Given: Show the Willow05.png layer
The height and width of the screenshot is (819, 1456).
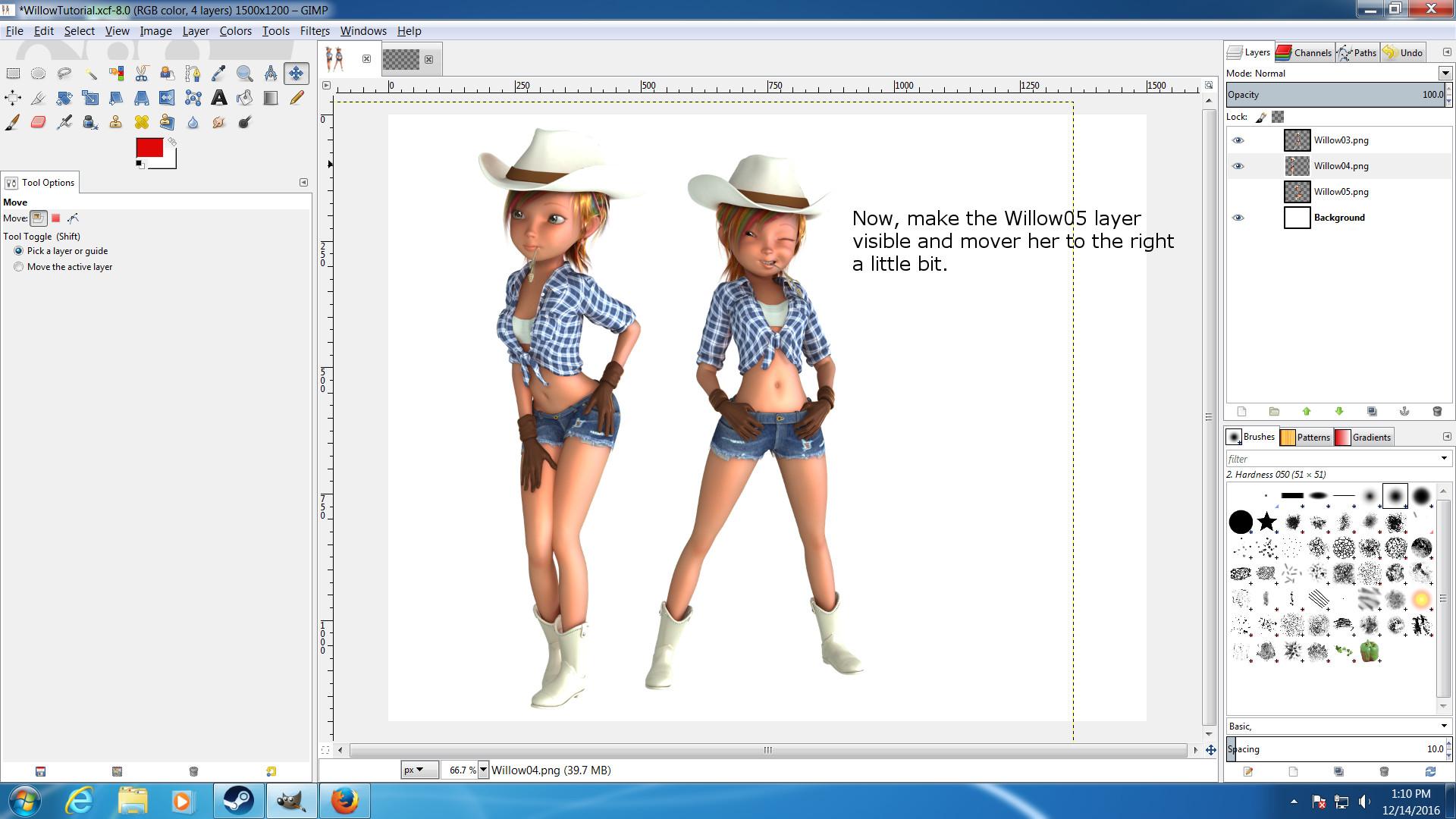Looking at the screenshot, I should (1238, 192).
